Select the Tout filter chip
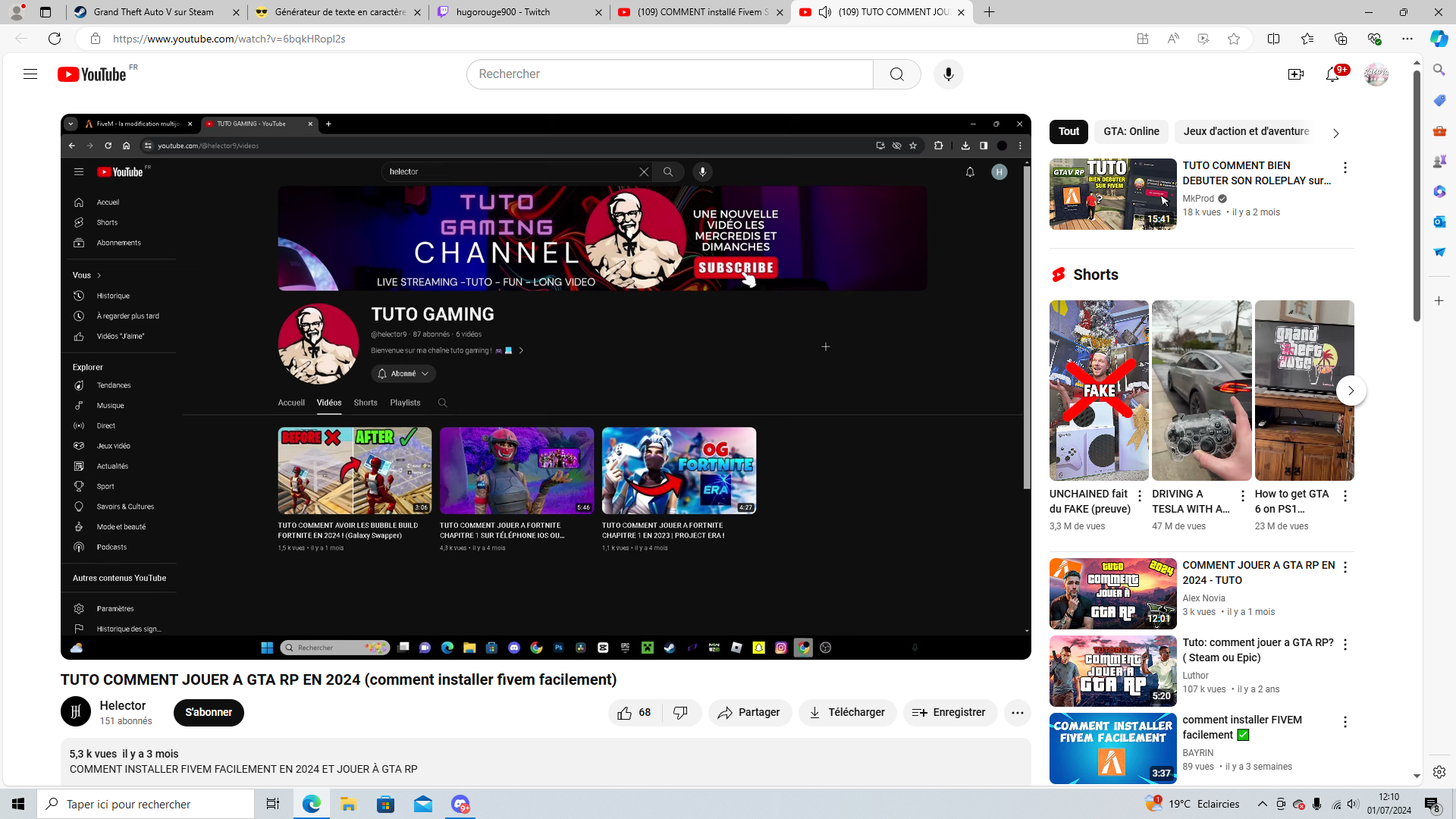Screen dimensions: 1456x819 (1068, 131)
